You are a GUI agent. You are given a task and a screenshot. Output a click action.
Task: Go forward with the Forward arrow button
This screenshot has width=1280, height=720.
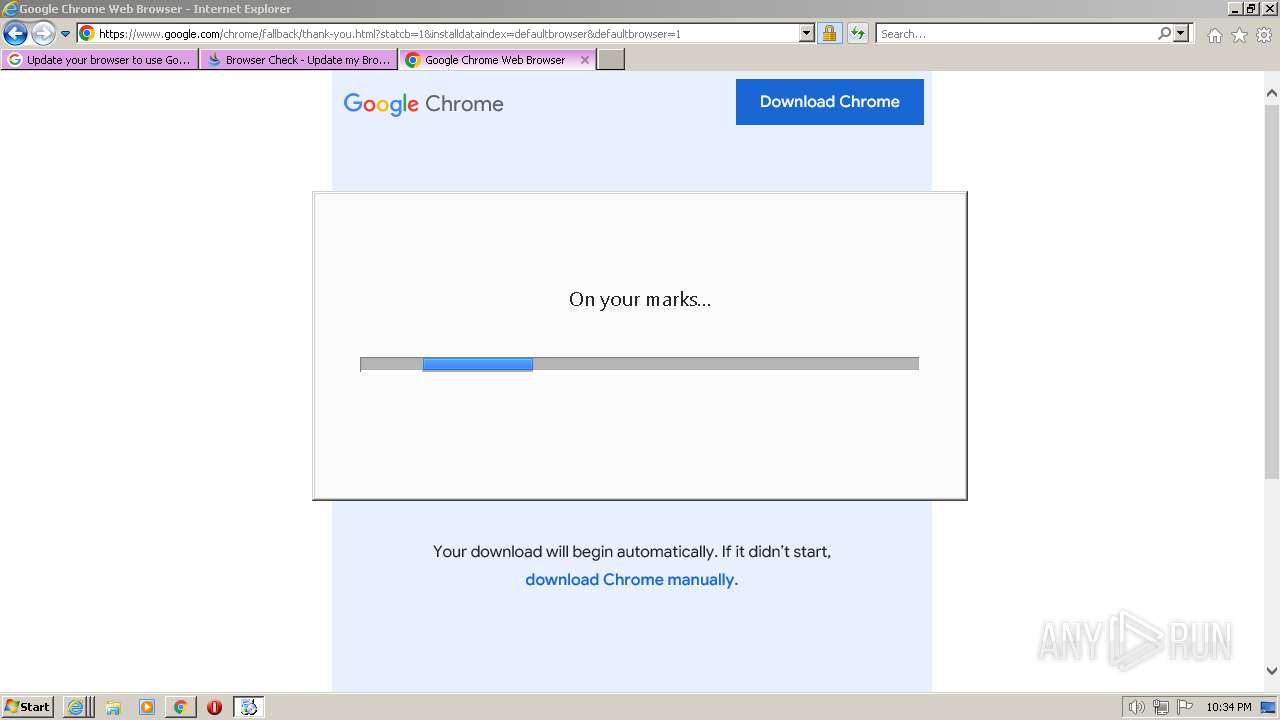coord(42,33)
